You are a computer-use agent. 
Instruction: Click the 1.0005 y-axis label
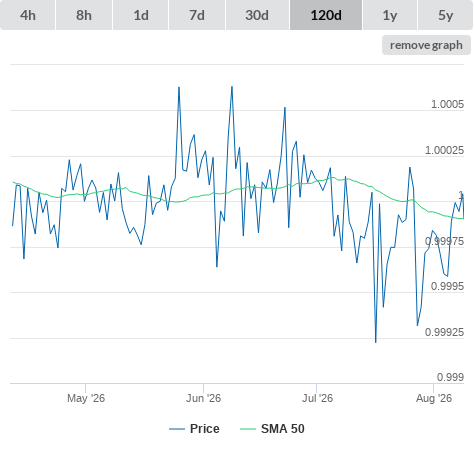click(x=447, y=104)
